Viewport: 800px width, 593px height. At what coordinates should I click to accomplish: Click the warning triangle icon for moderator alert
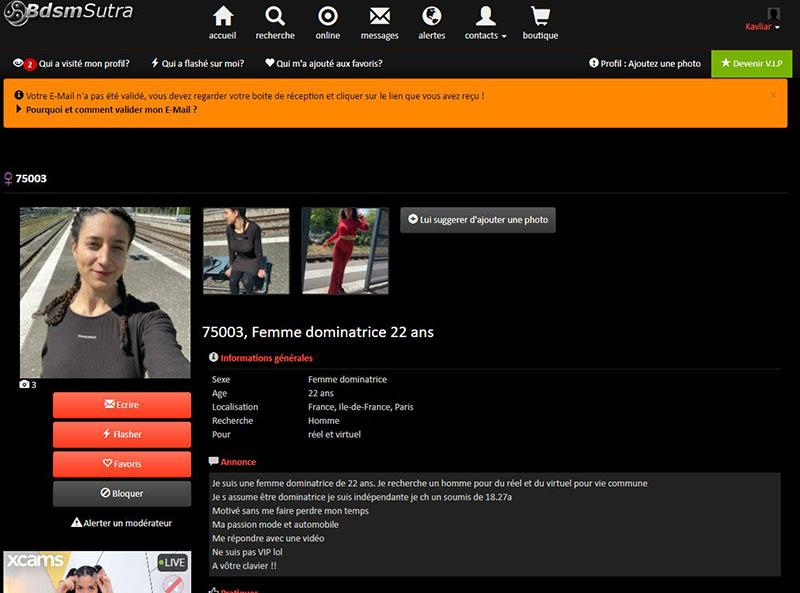click(76, 522)
